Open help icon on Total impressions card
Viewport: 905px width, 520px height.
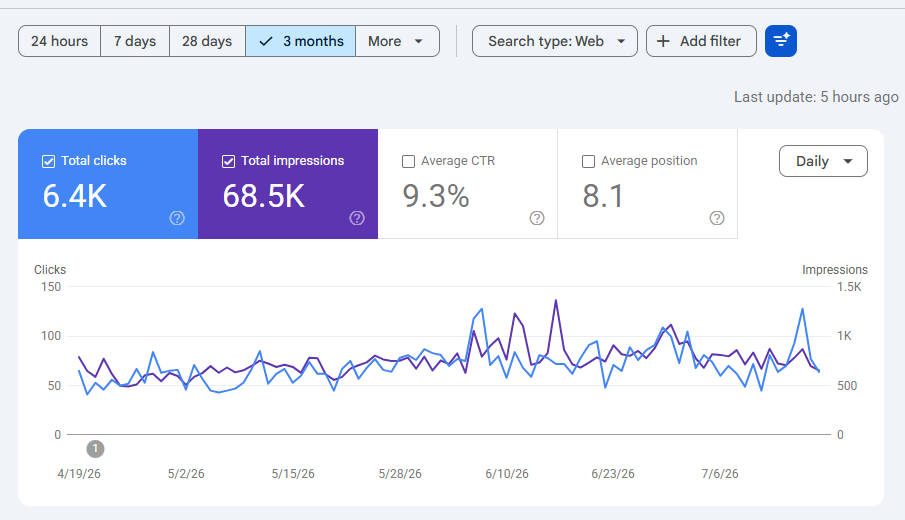(357, 218)
